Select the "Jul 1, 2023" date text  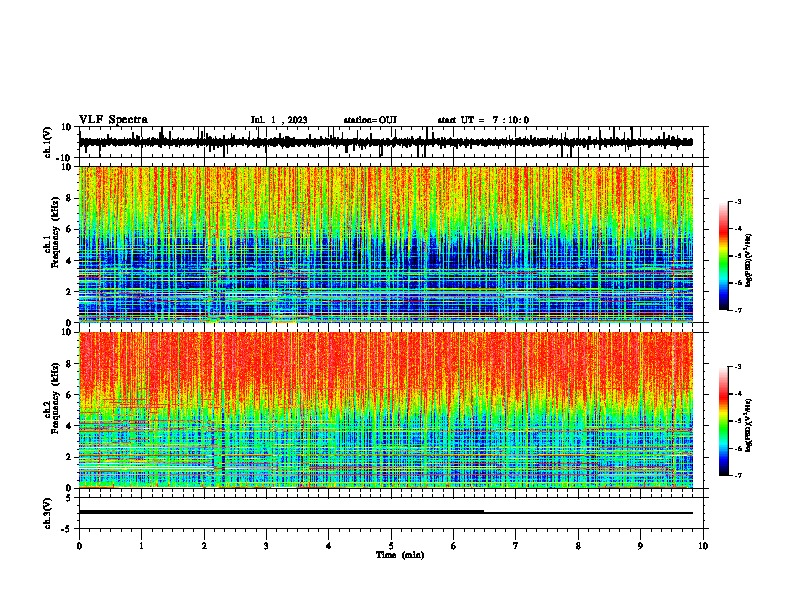(279, 120)
